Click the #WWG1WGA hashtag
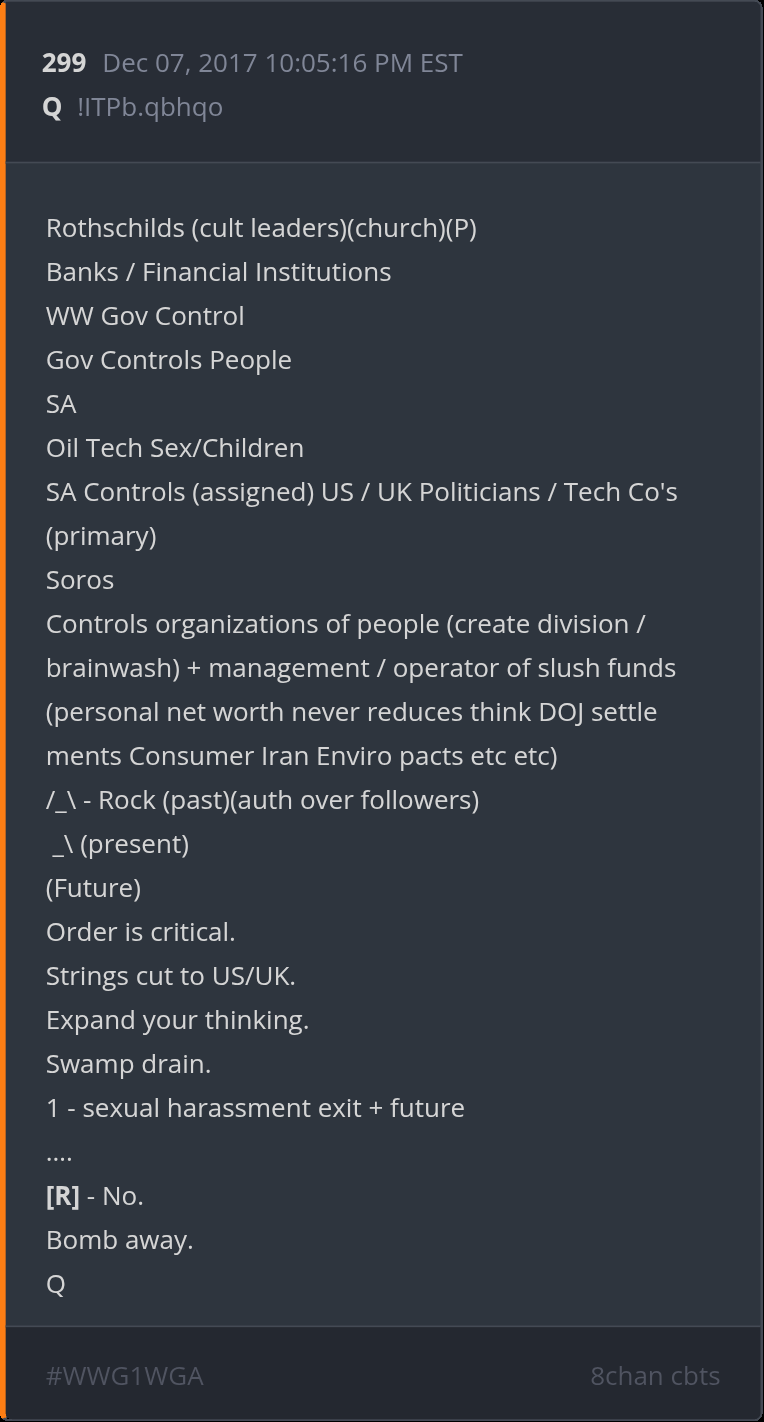The image size is (764, 1422). pyautogui.click(x=124, y=1376)
